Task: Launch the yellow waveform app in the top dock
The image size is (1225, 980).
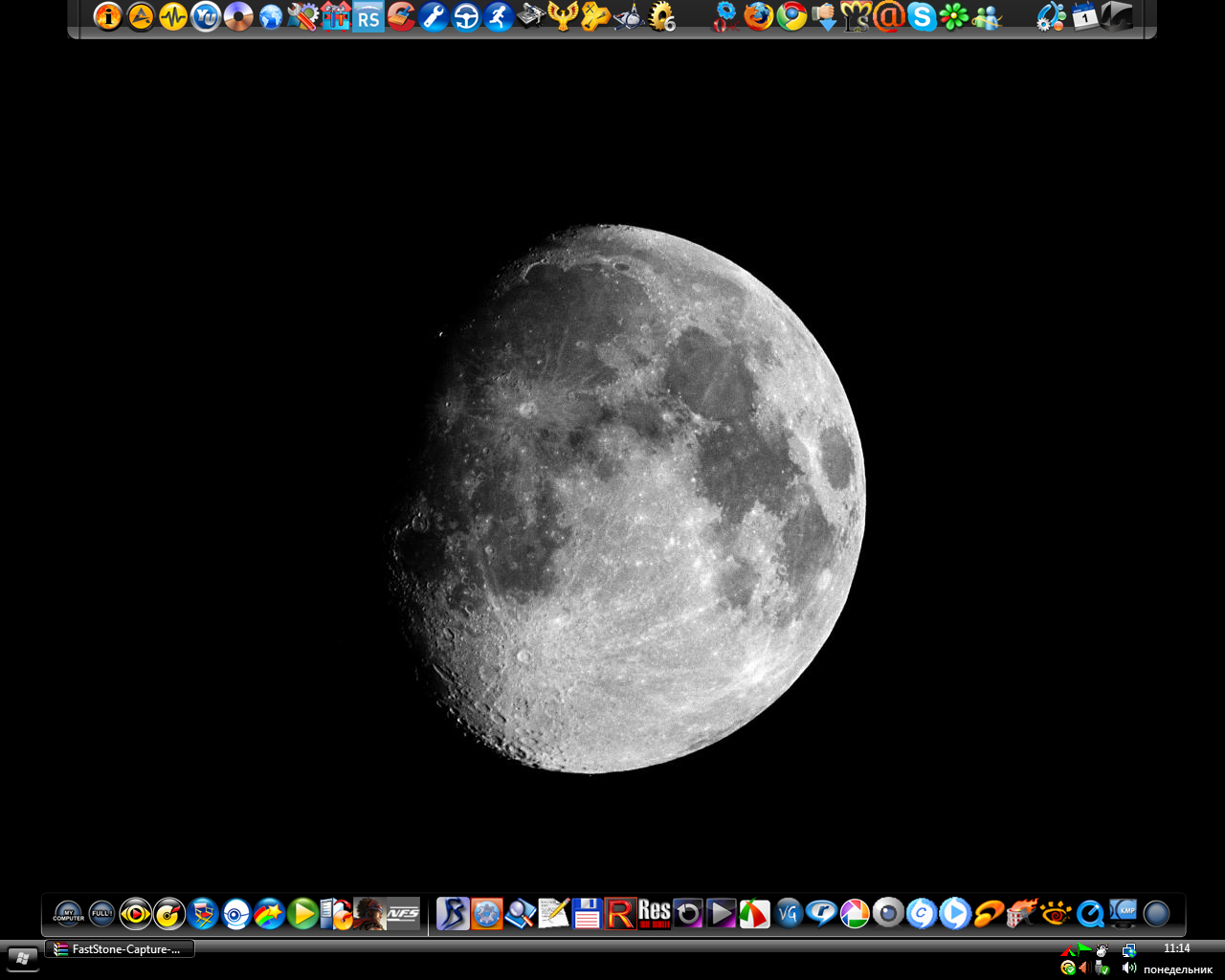Action: (x=173, y=16)
